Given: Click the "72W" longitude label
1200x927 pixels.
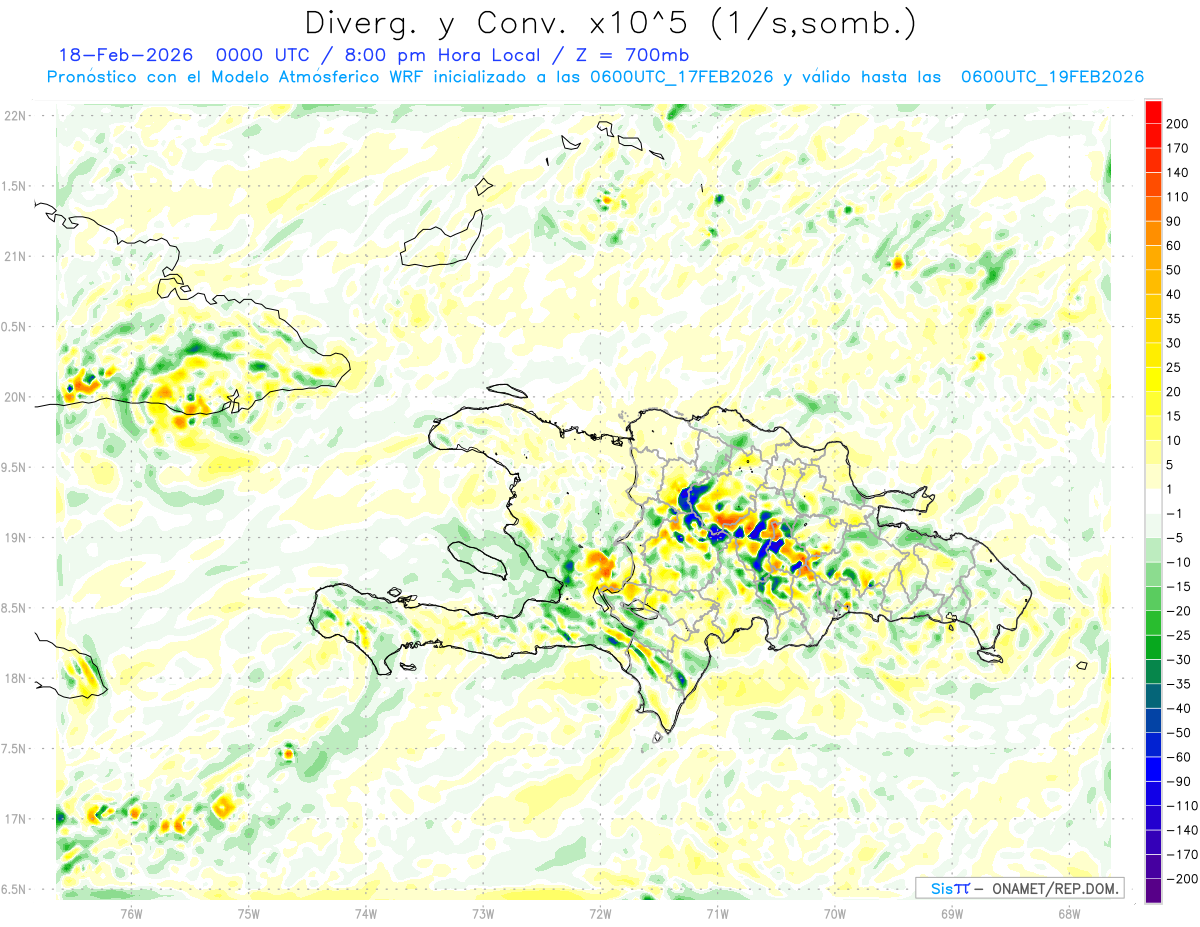Looking at the screenshot, I should pyautogui.click(x=600, y=912).
